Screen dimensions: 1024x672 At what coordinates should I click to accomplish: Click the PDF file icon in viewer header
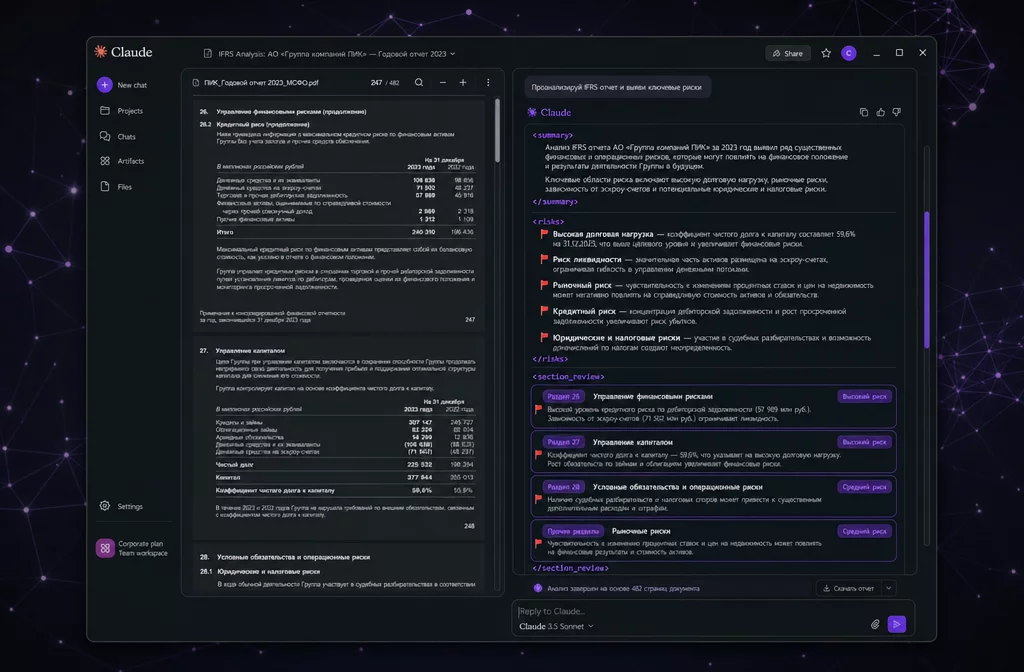point(196,83)
